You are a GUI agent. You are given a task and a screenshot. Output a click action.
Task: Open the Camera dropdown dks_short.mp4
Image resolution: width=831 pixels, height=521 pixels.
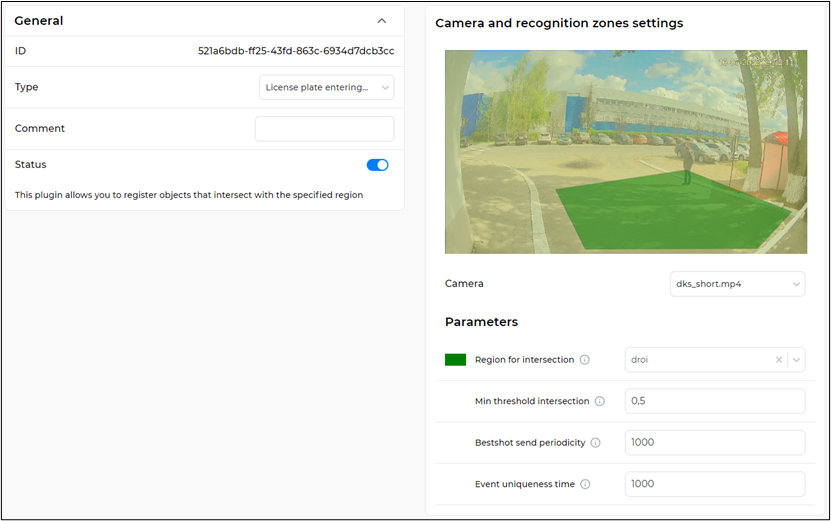pyautogui.click(x=737, y=284)
